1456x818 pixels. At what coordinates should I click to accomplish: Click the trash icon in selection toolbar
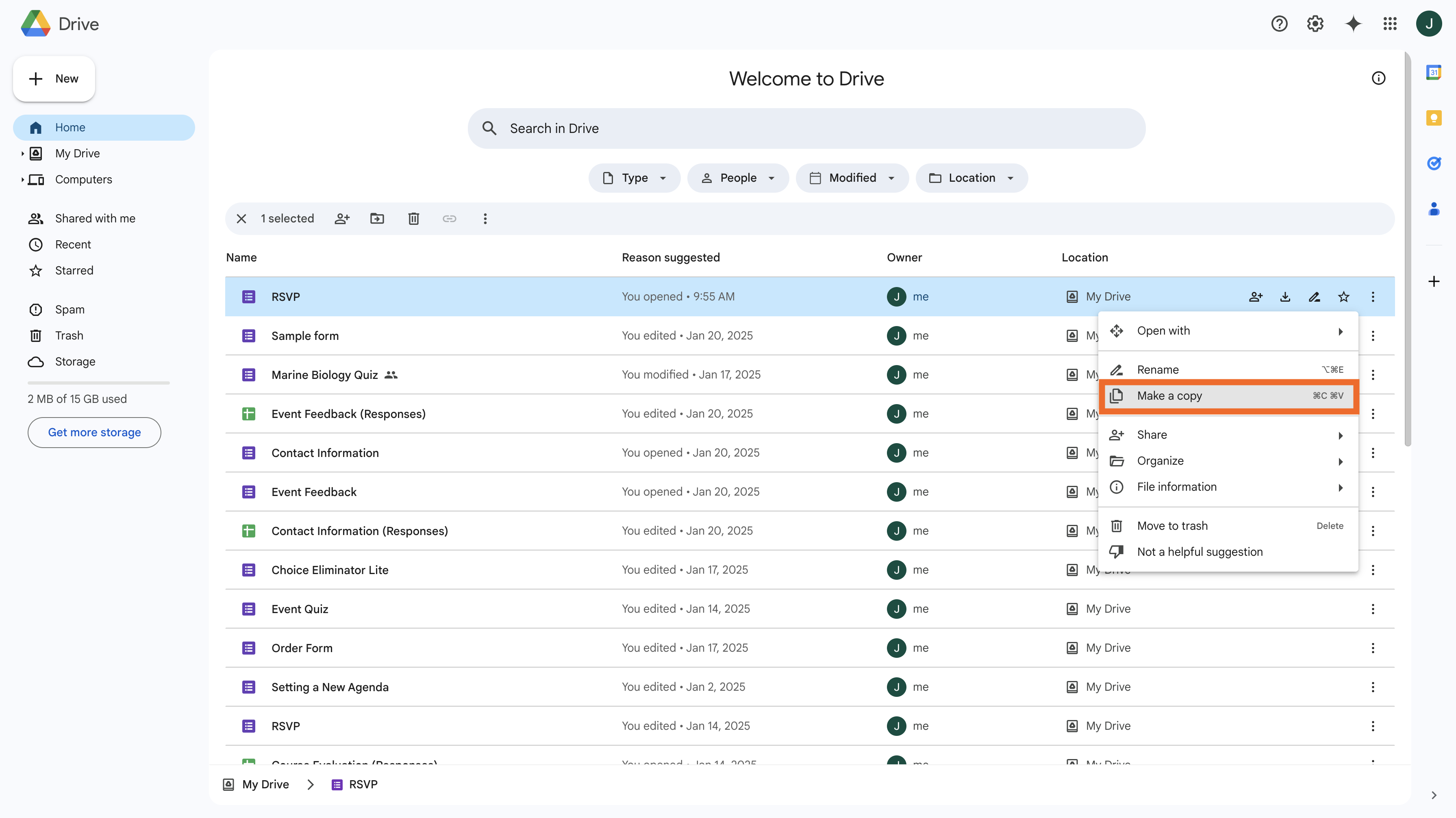pyautogui.click(x=414, y=219)
